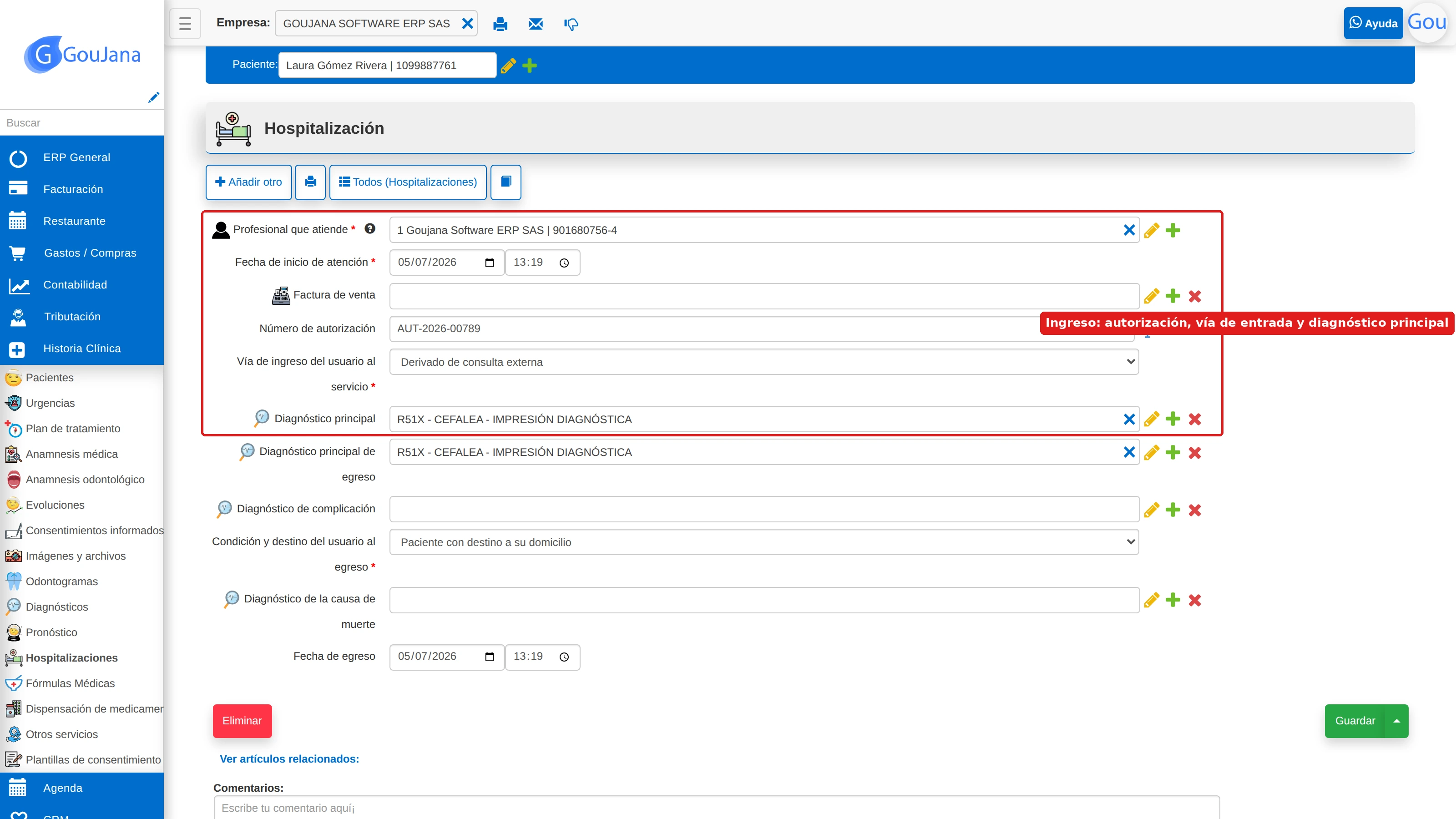Expand the Guardar button options arrow

pos(1397,721)
